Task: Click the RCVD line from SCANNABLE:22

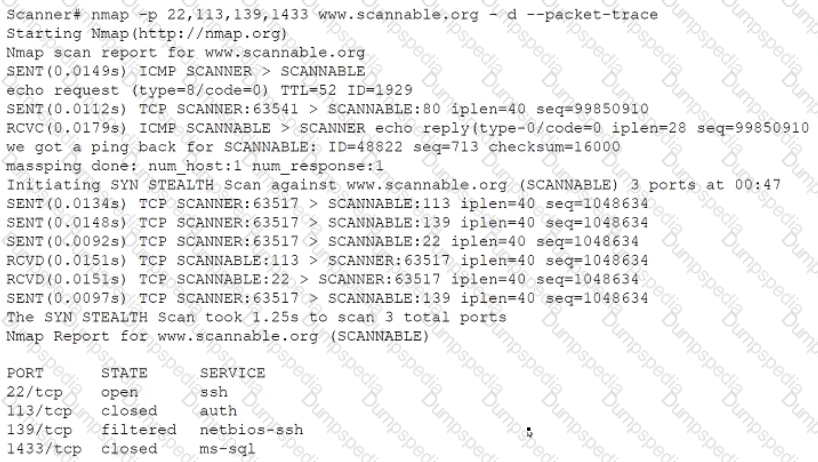Action: pos(322,279)
